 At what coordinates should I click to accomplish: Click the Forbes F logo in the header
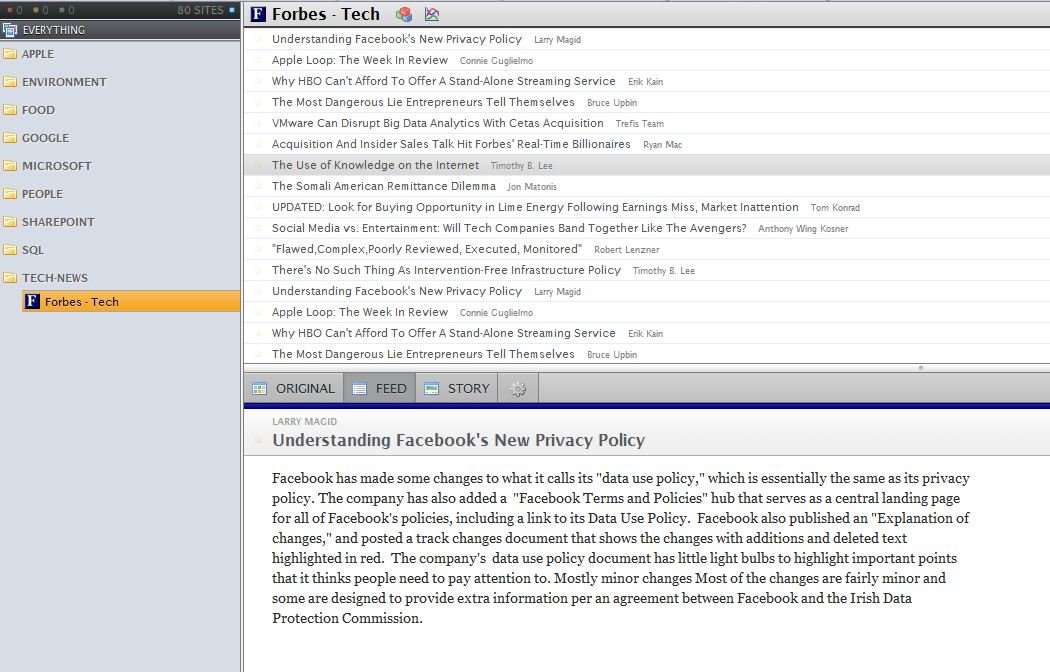[258, 14]
